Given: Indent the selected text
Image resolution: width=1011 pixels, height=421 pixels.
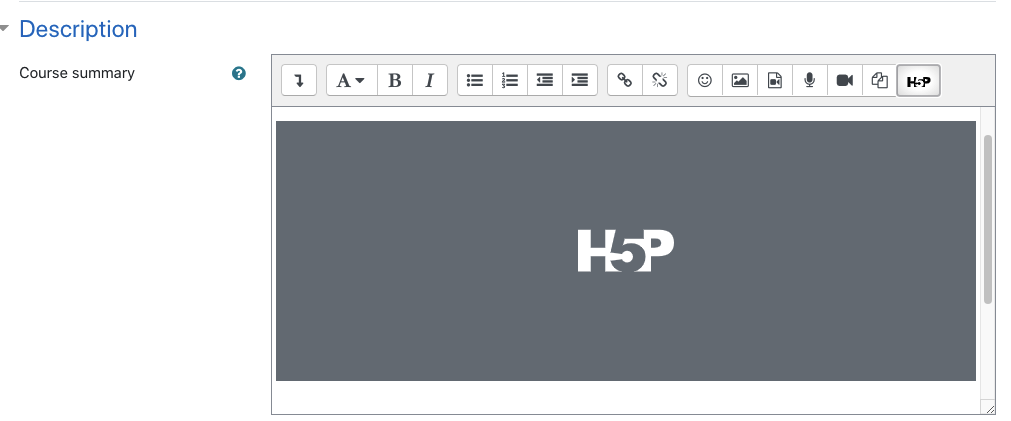Looking at the screenshot, I should pos(580,81).
